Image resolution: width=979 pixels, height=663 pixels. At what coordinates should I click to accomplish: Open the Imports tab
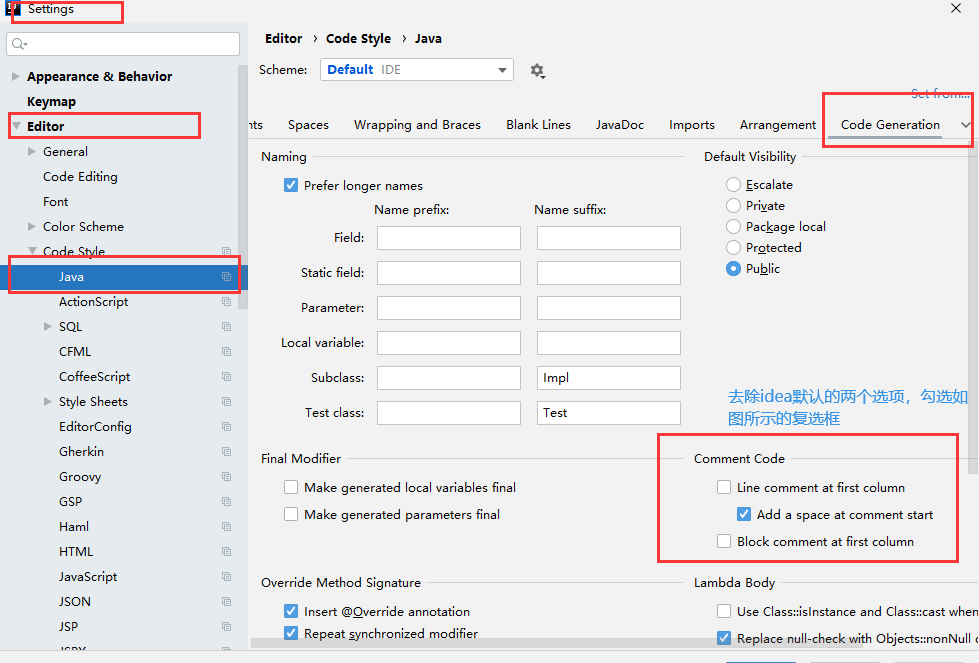coord(692,125)
